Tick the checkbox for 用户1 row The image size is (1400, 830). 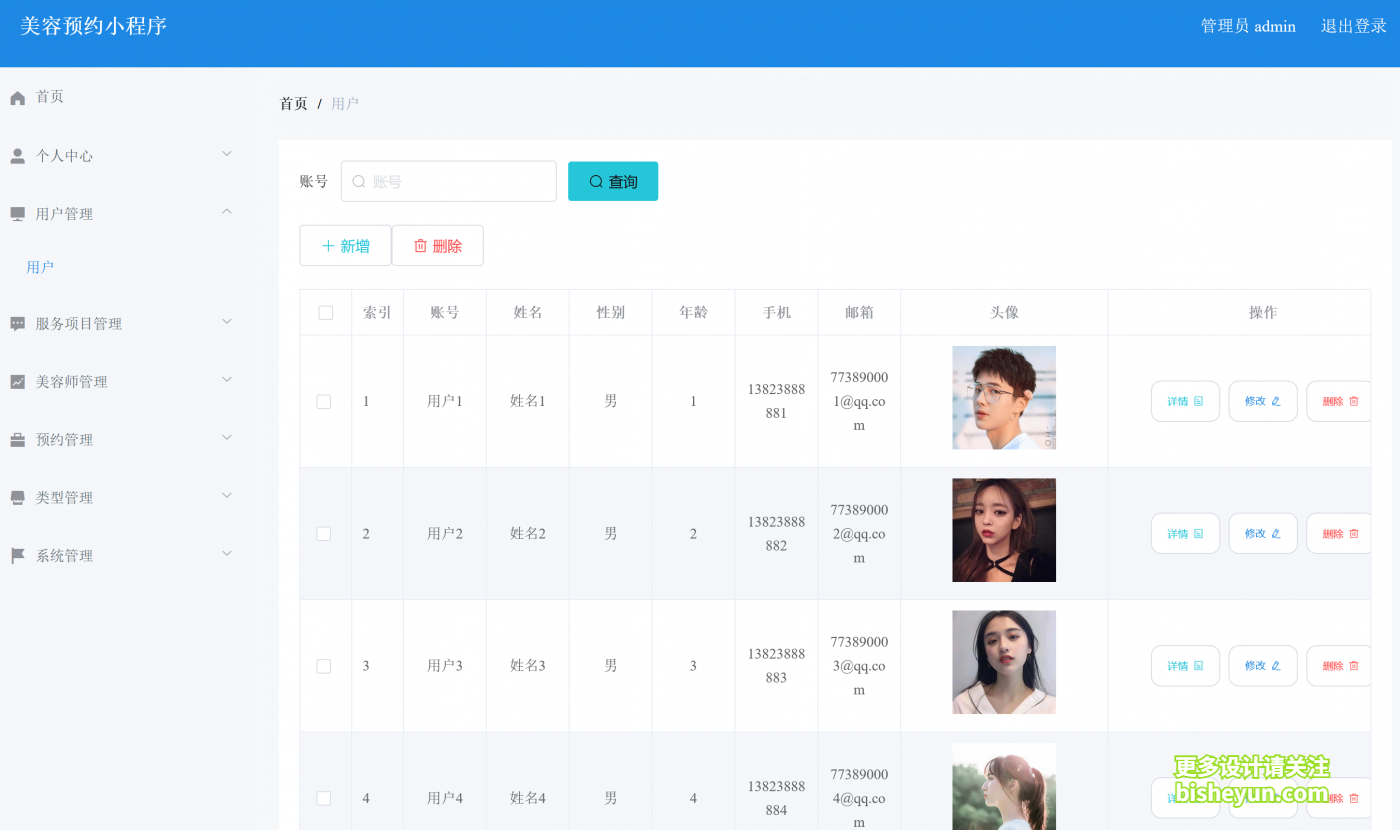pos(324,402)
